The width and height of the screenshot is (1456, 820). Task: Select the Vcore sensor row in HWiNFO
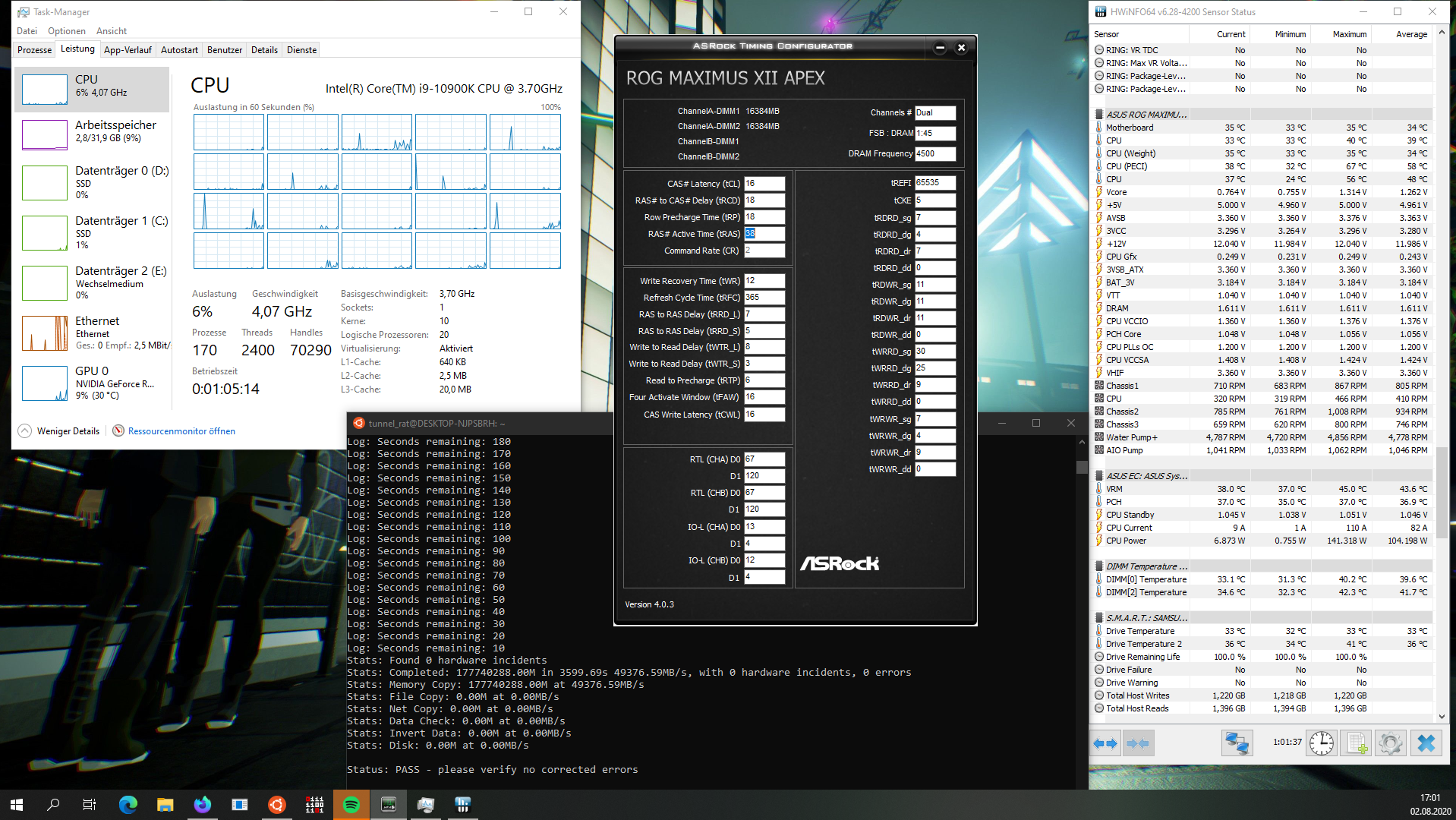coord(1262,193)
